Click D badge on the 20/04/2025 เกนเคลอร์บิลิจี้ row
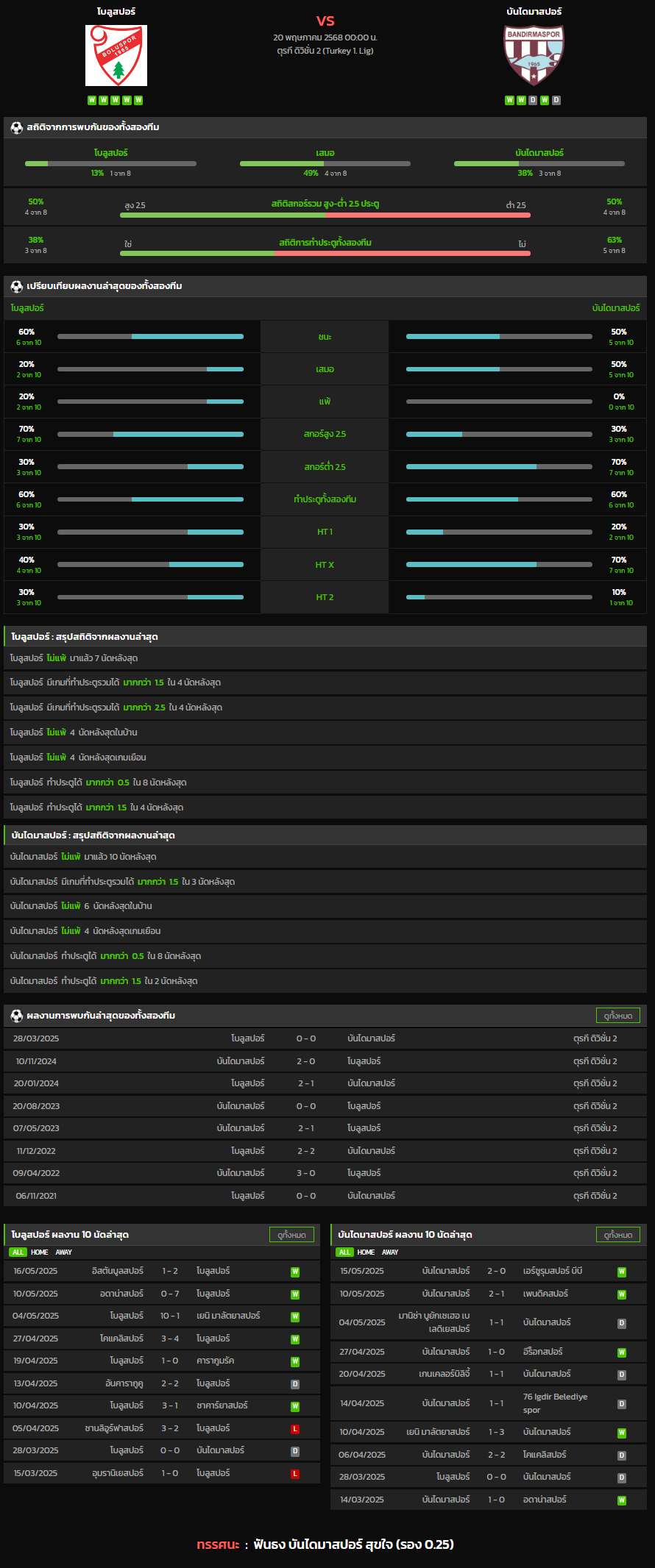655x1568 pixels. [x=622, y=1375]
